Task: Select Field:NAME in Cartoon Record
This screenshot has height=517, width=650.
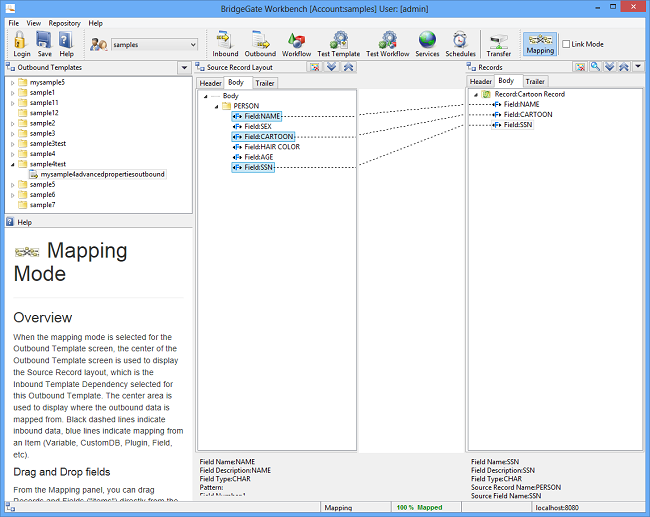Action: pyautogui.click(x=516, y=104)
